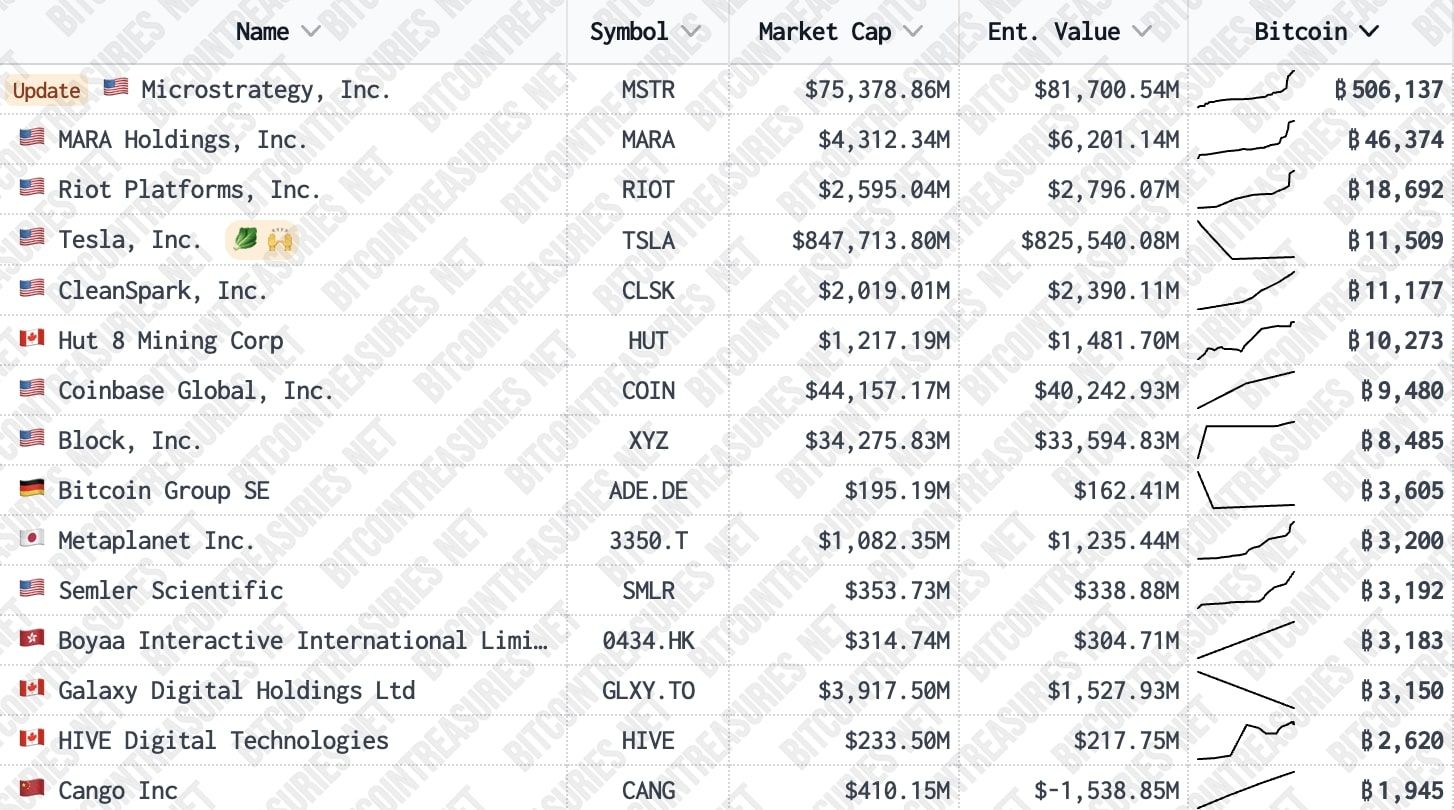Sort table using the Symbol column arrow

tap(690, 31)
